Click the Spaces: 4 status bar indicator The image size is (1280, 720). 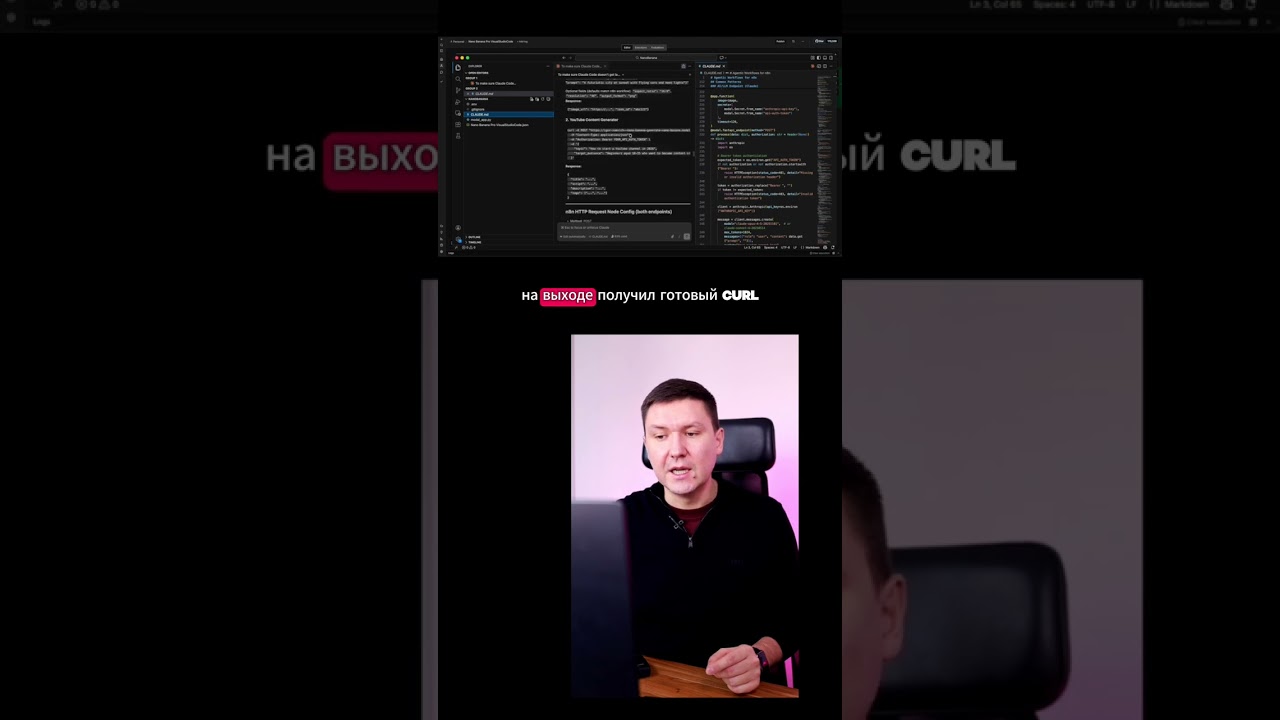point(770,247)
